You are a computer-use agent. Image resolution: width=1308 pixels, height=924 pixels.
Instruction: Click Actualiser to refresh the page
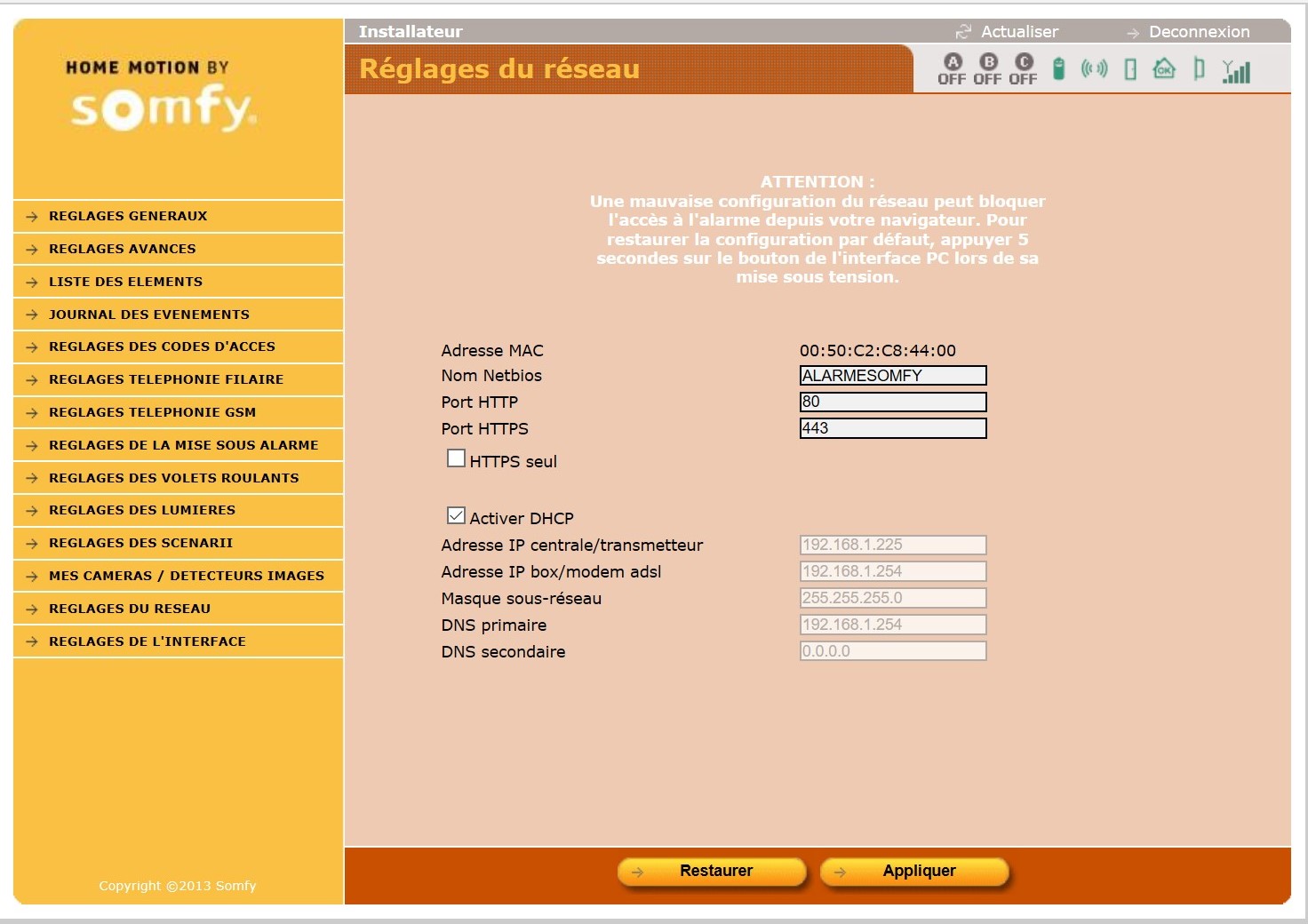[1018, 32]
